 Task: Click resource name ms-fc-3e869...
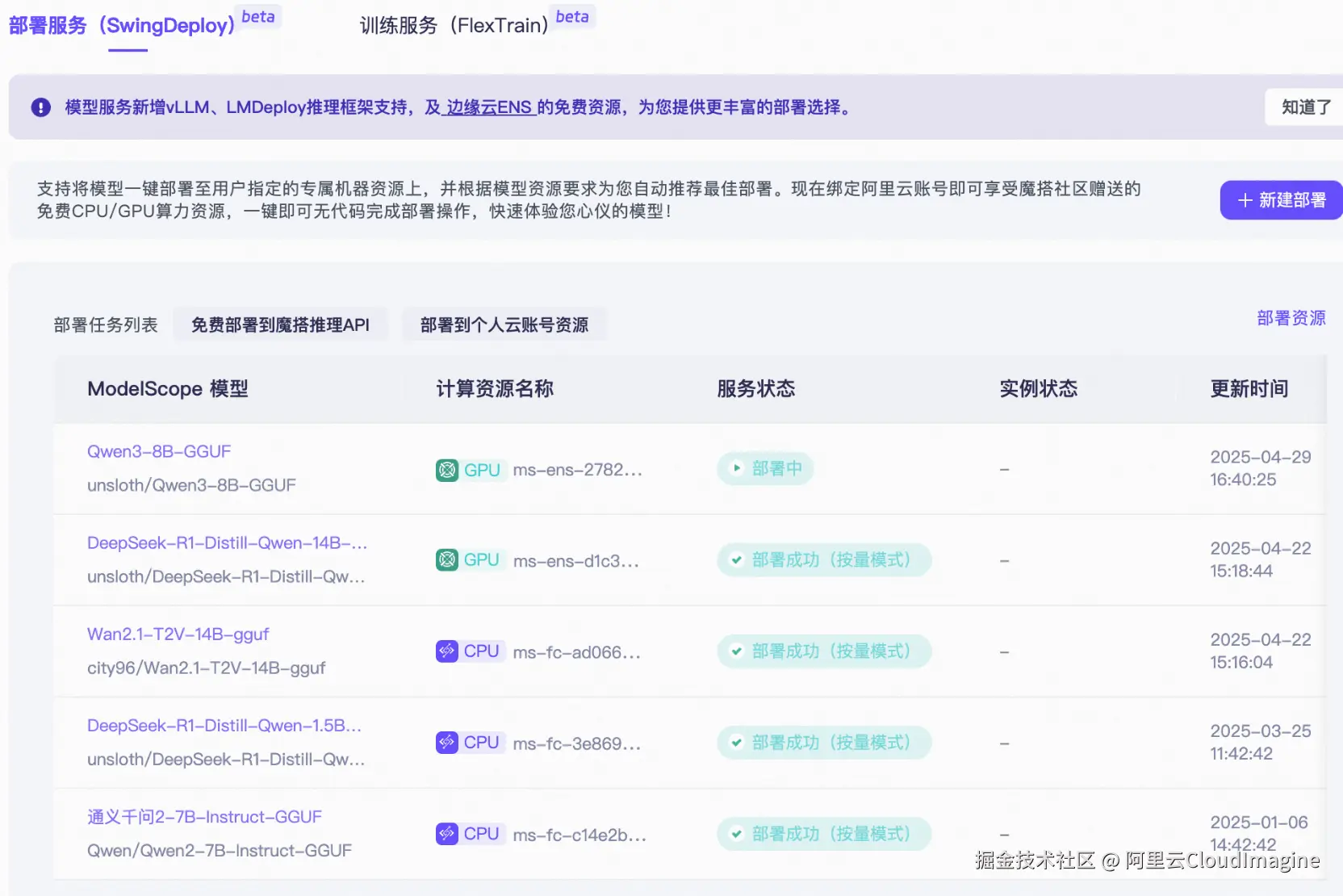(x=577, y=743)
